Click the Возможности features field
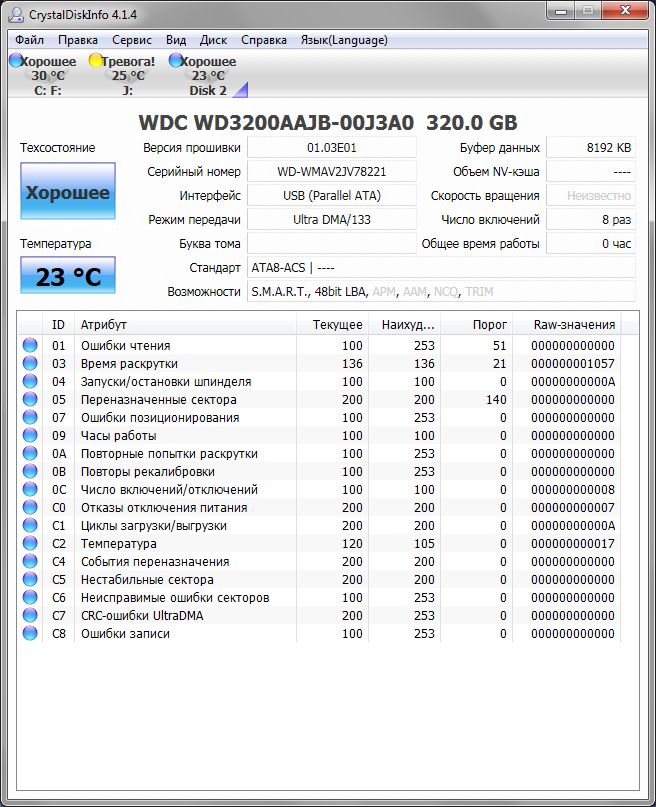 point(441,292)
